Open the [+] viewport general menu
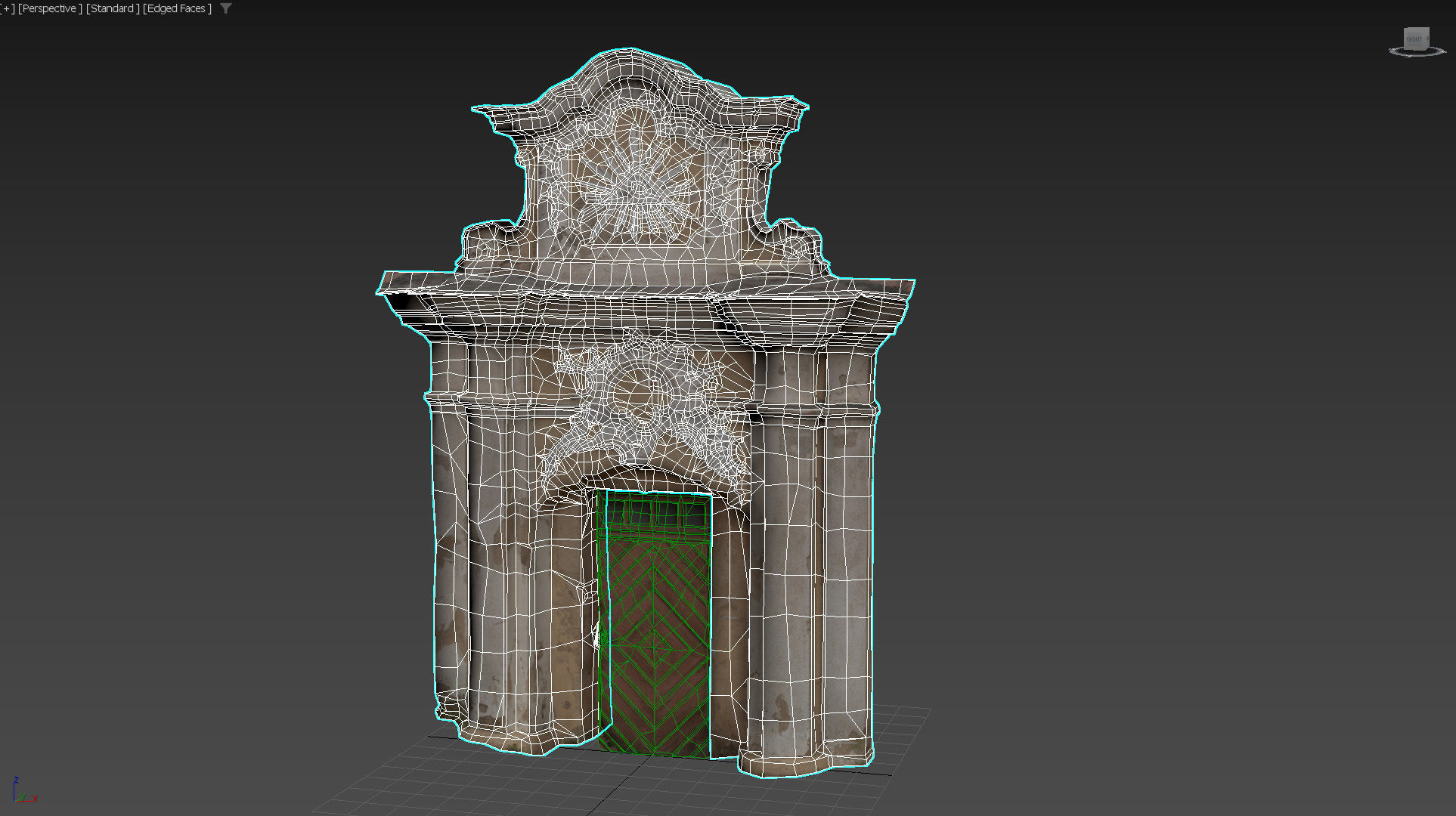1456x816 pixels. (8, 9)
